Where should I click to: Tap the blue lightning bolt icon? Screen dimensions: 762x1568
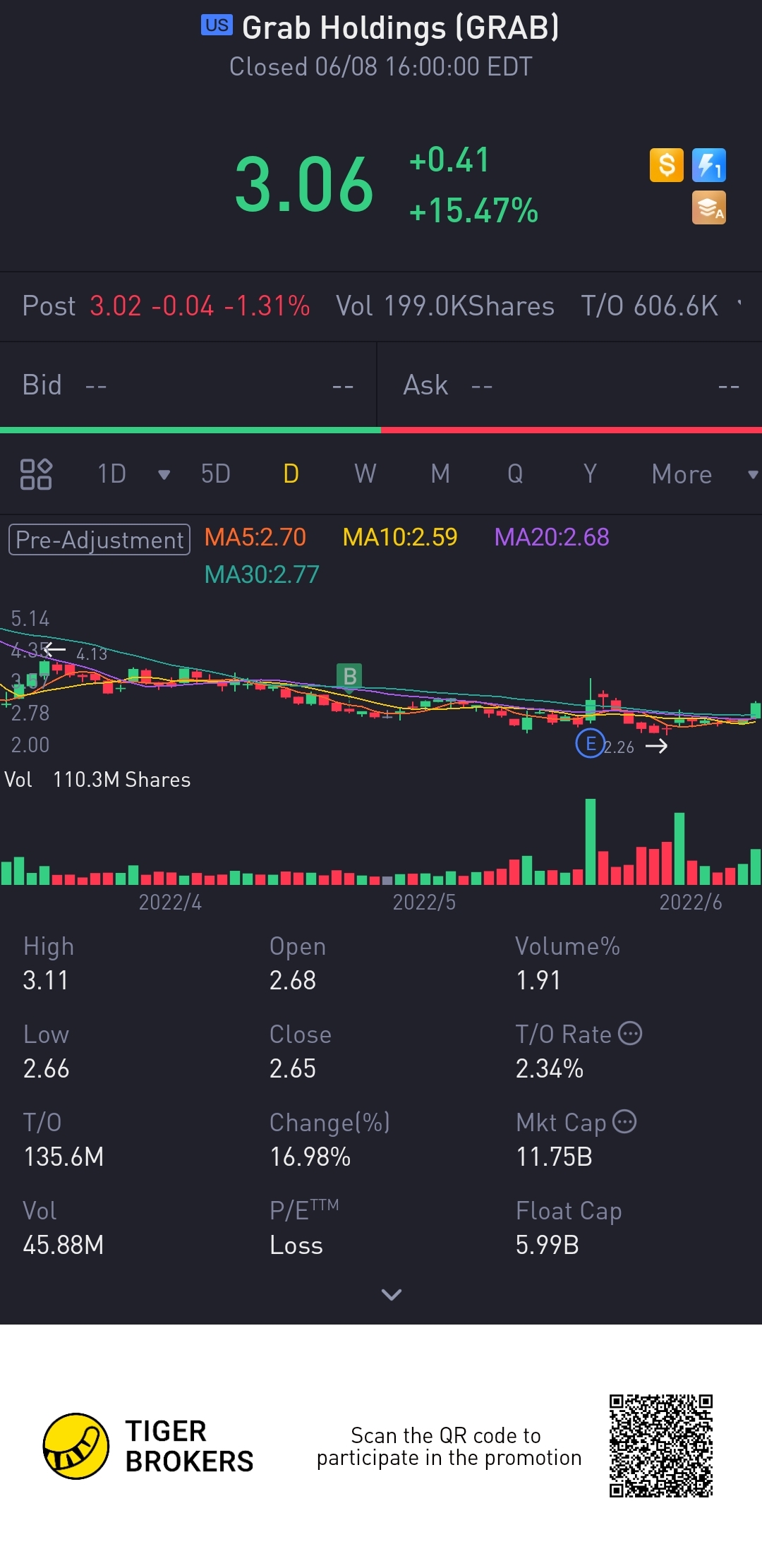(709, 166)
